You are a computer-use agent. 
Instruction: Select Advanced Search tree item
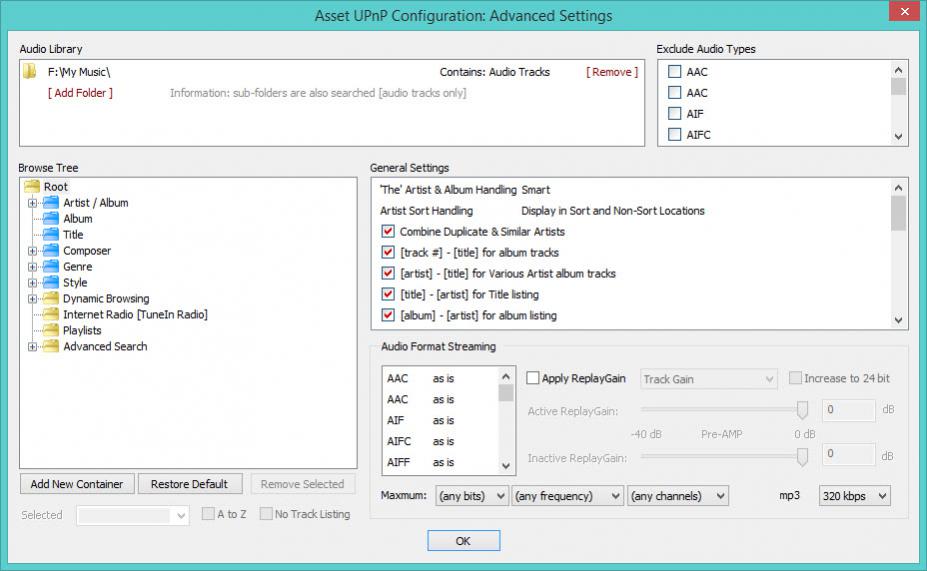105,347
